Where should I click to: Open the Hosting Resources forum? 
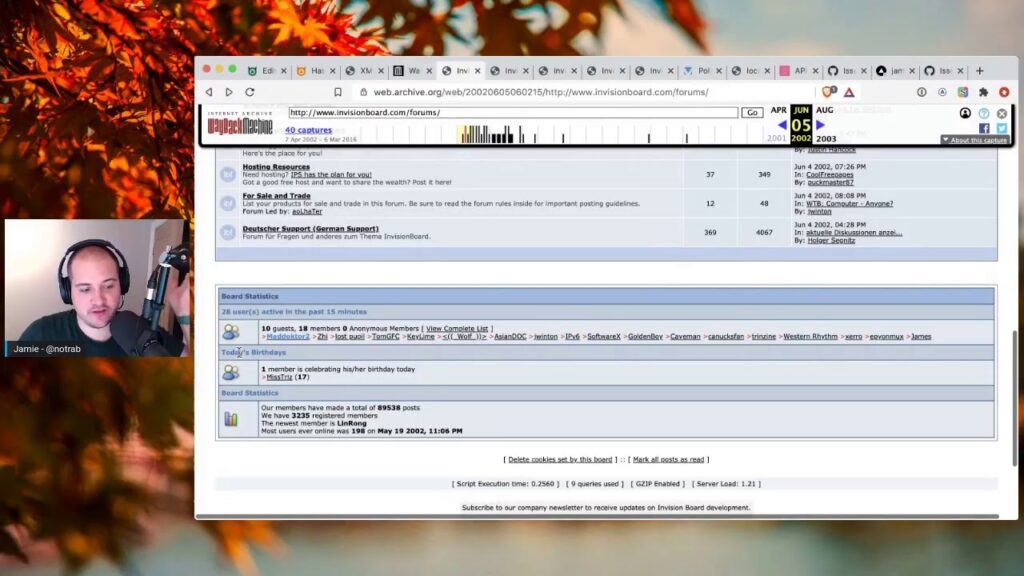(276, 167)
